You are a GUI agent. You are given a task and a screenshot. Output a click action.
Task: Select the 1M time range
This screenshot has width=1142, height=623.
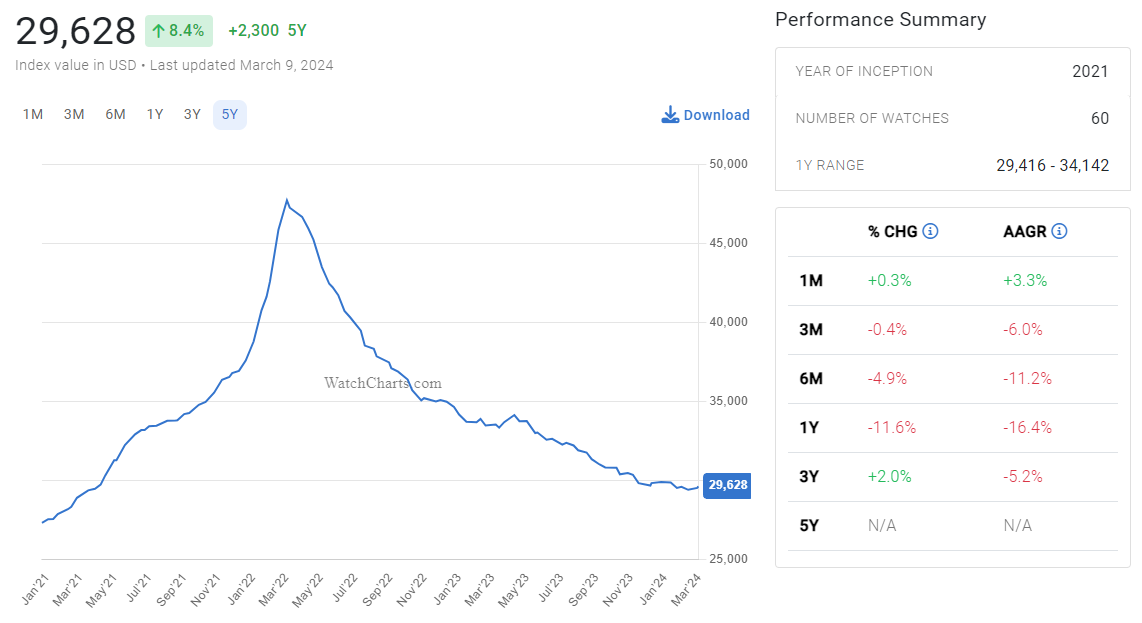[x=33, y=115]
